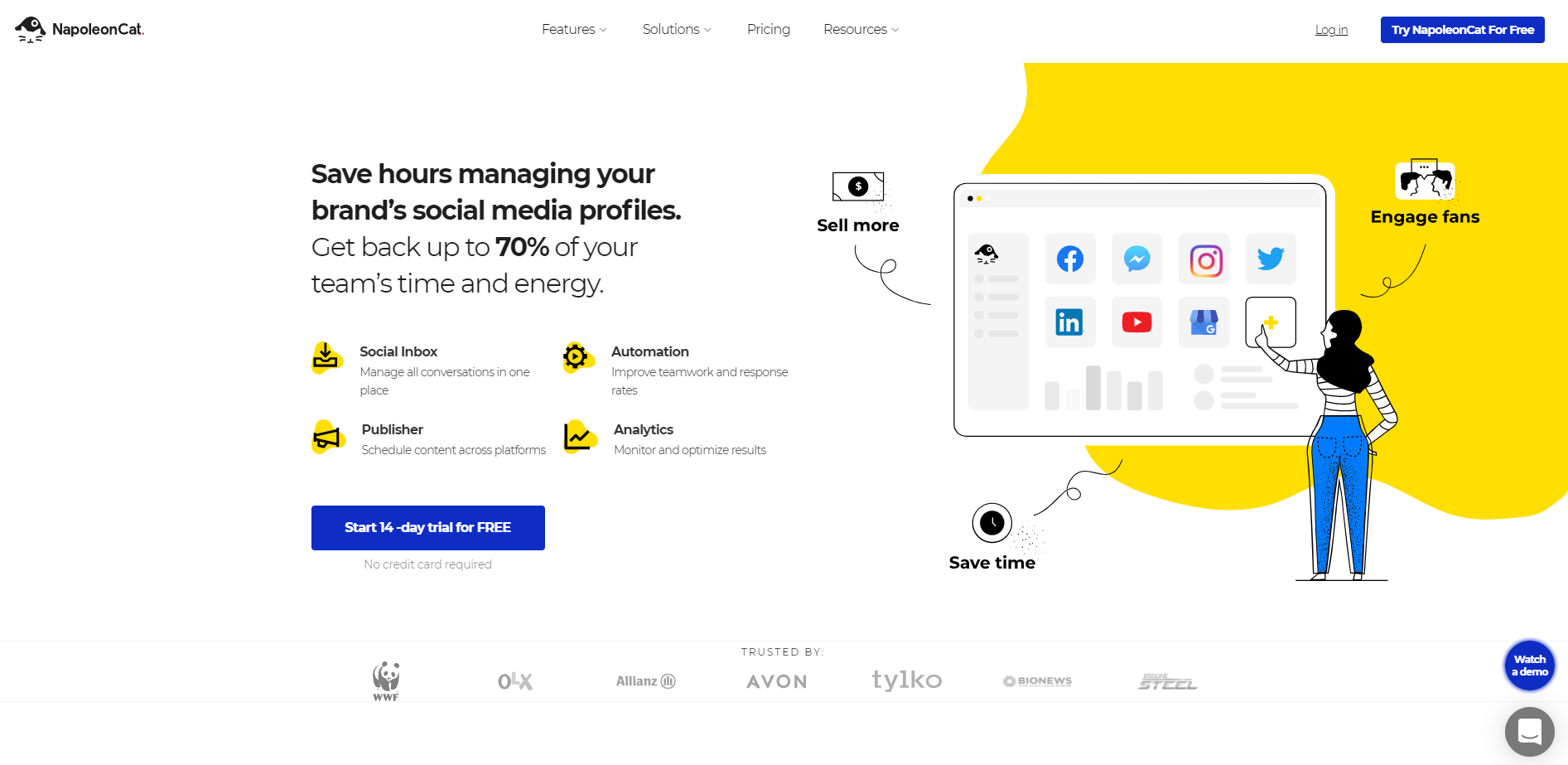Image resolution: width=1568 pixels, height=765 pixels.
Task: Click 'Schedule content across platforms' text
Action: [454, 450]
